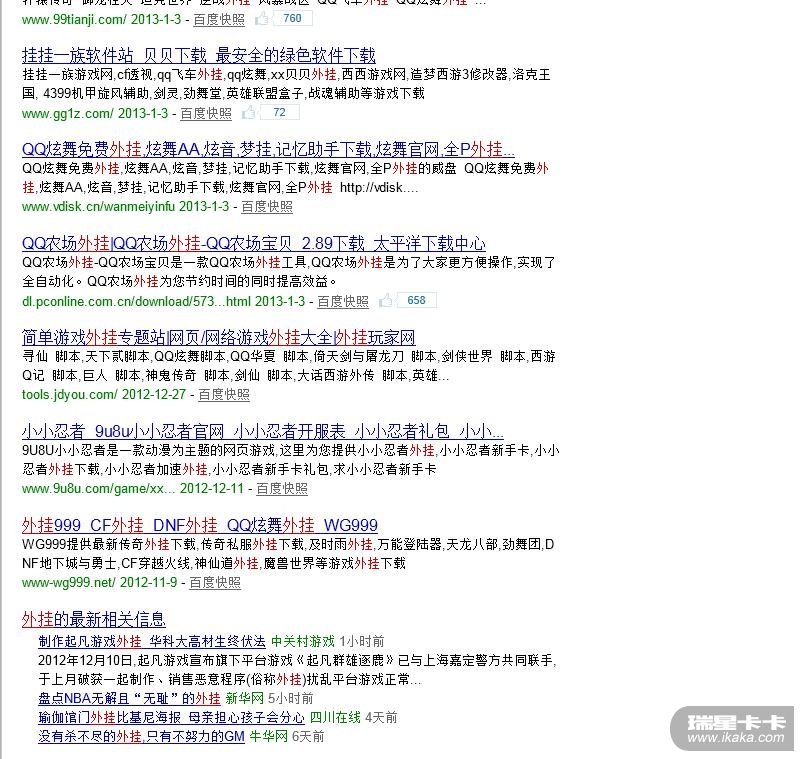Open 外挂的最新相关信息 heading link
The width and height of the screenshot is (803, 759).
[x=94, y=619]
